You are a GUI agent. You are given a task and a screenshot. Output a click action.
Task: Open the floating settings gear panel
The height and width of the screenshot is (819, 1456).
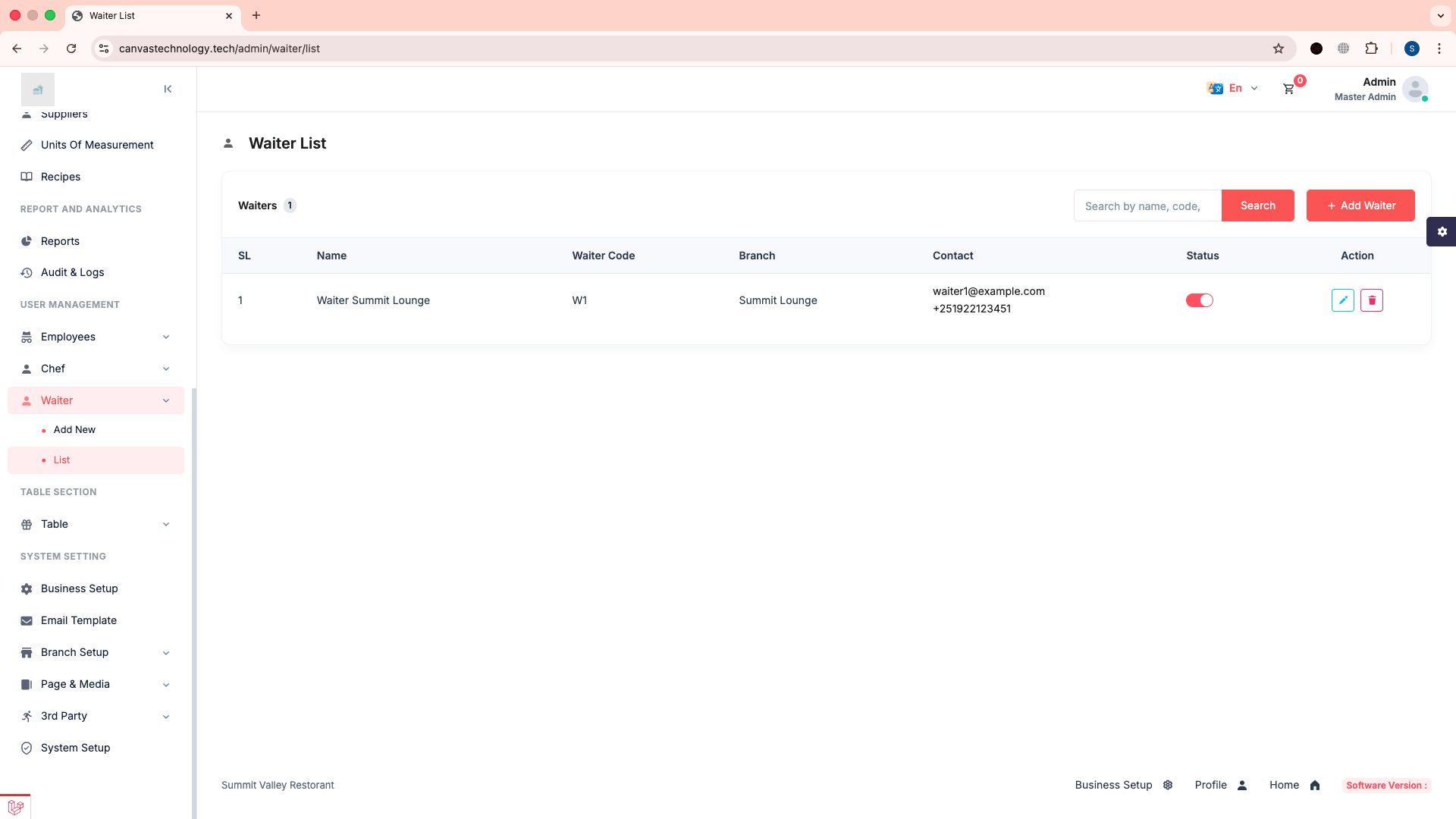[1442, 231]
